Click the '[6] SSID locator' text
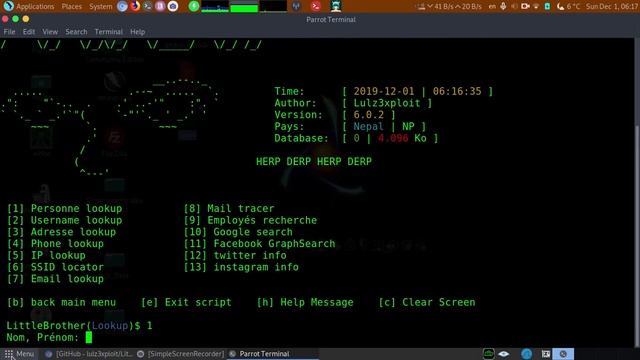640x360 pixels. point(55,267)
